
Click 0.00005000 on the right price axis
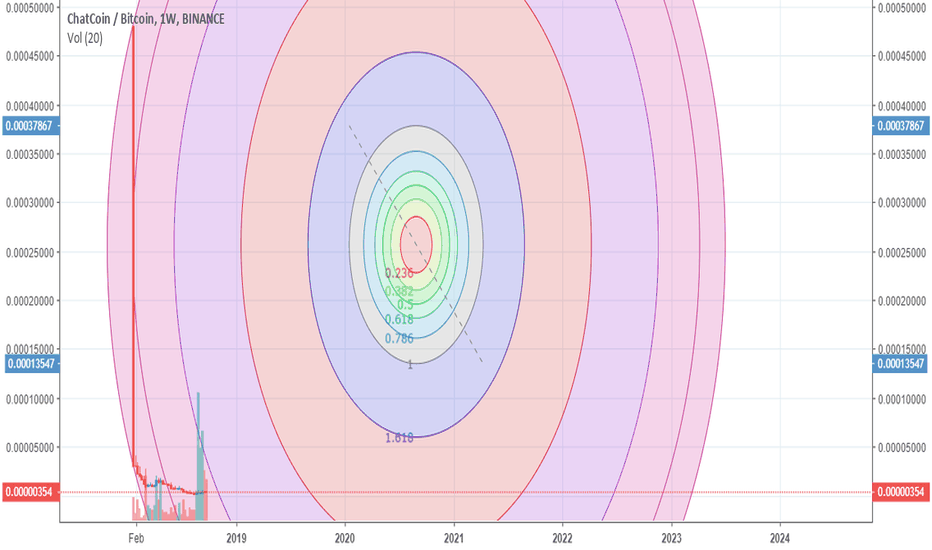[x=902, y=447]
